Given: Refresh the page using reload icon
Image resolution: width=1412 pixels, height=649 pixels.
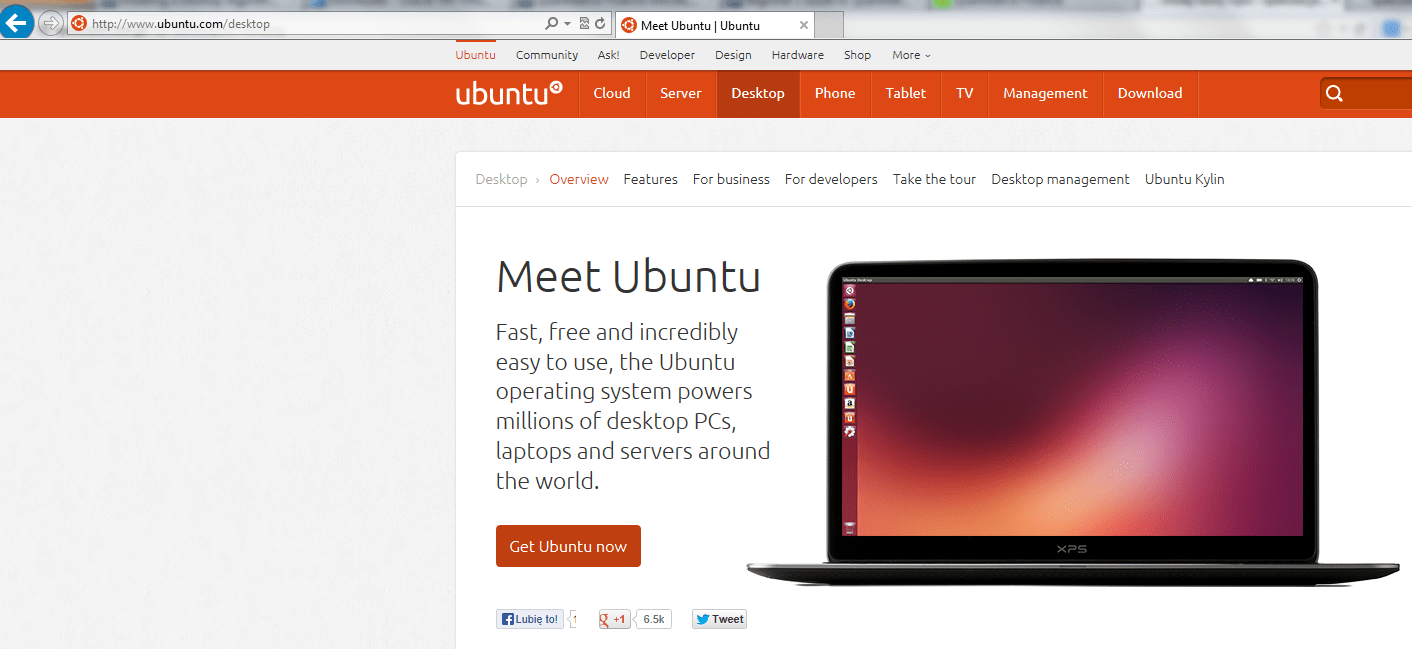Looking at the screenshot, I should tap(600, 23).
